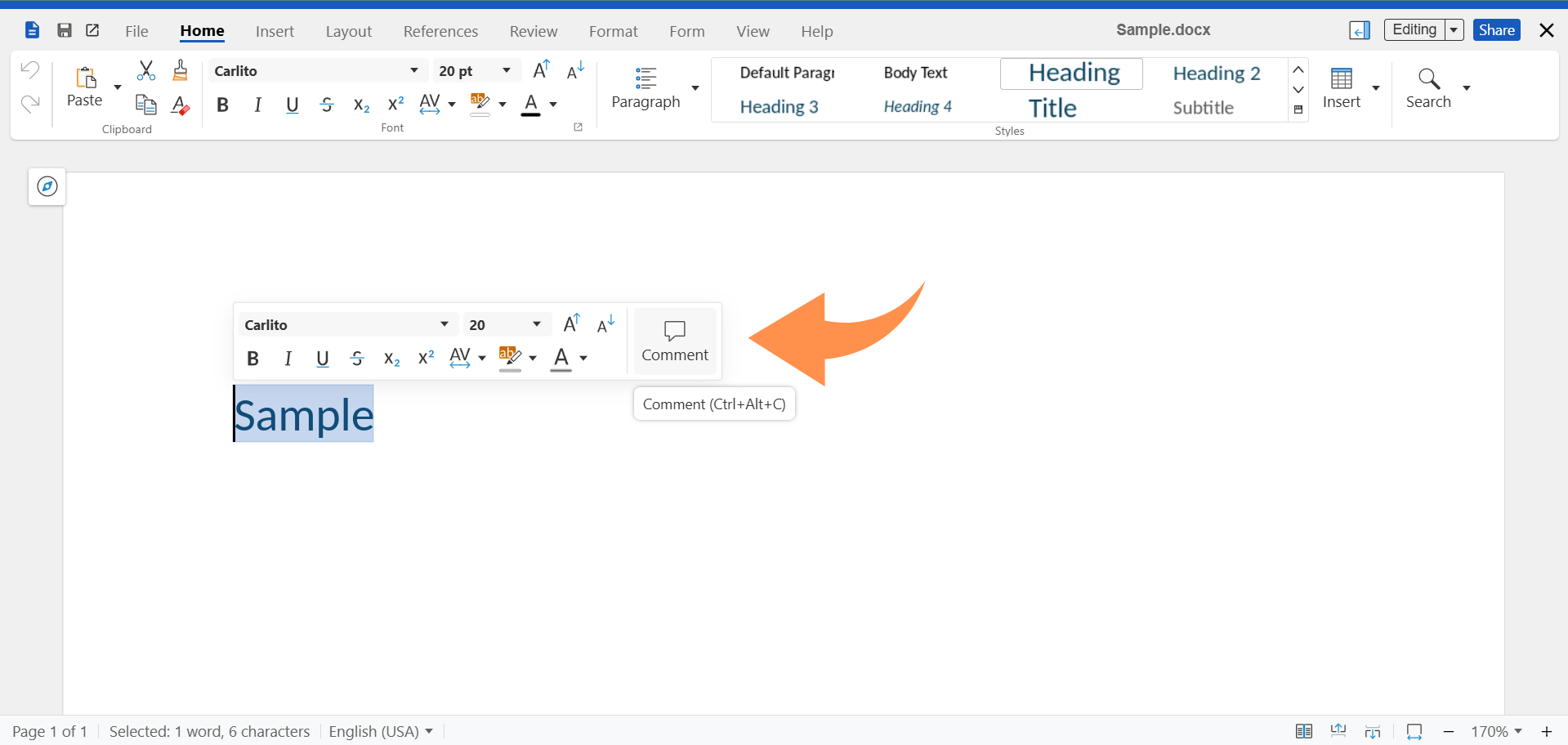Screen dimensions: 1568x745
Task: Open the English (USA) language dropdown
Action: click(x=381, y=731)
